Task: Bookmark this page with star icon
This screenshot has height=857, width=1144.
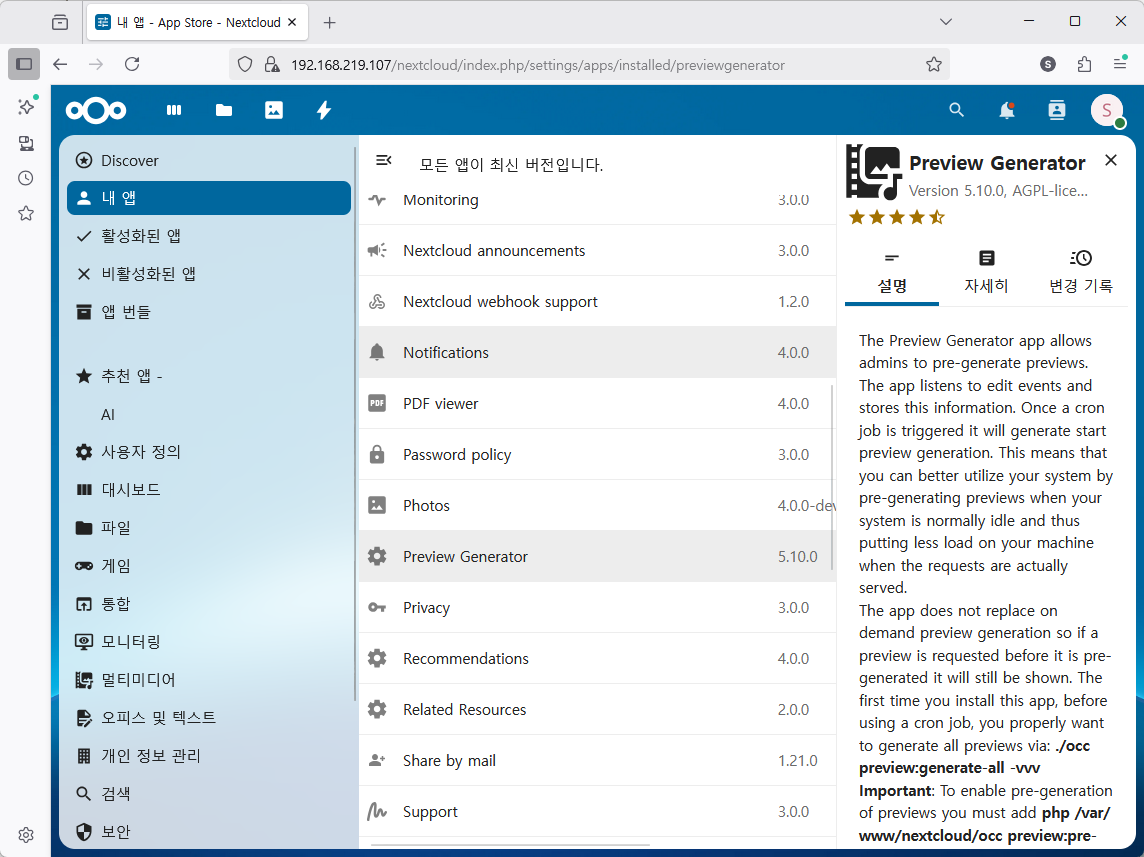Action: point(934,64)
